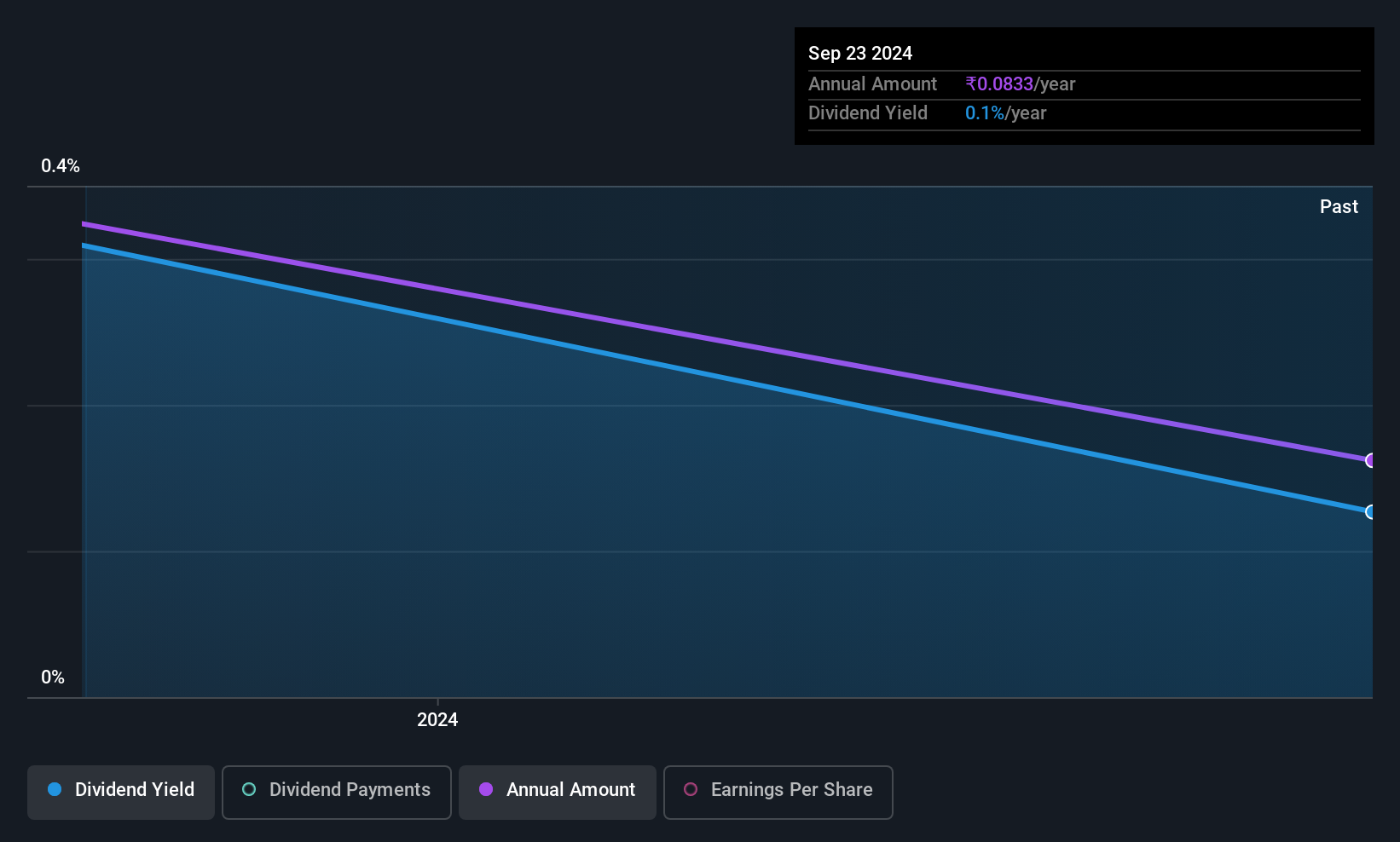Click the 0% y-axis label
Viewport: 1400px width, 842px height.
(53, 677)
